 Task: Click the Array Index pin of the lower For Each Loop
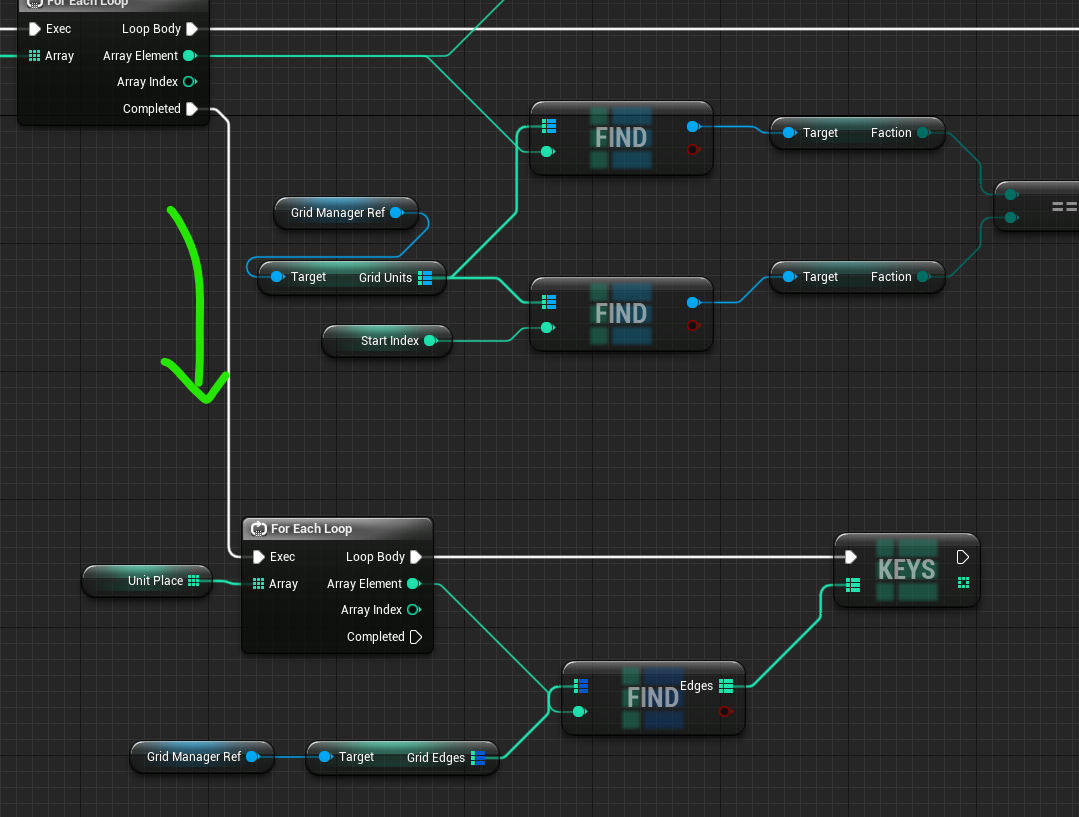(x=414, y=610)
